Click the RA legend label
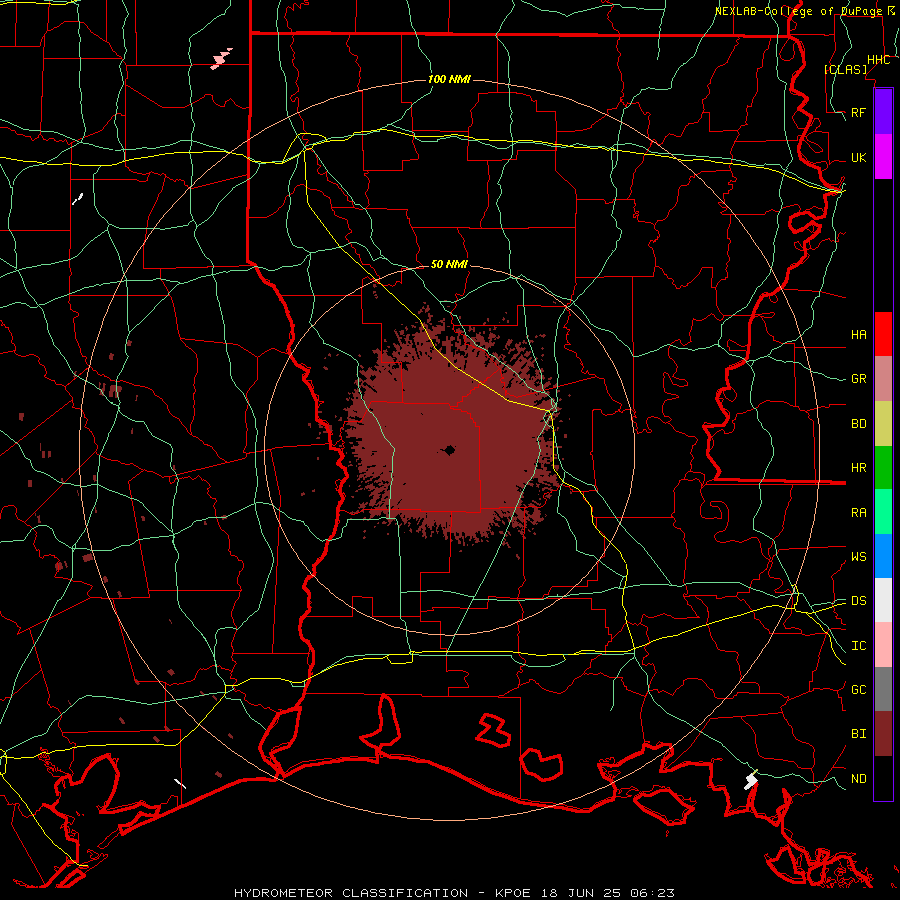 click(x=858, y=513)
